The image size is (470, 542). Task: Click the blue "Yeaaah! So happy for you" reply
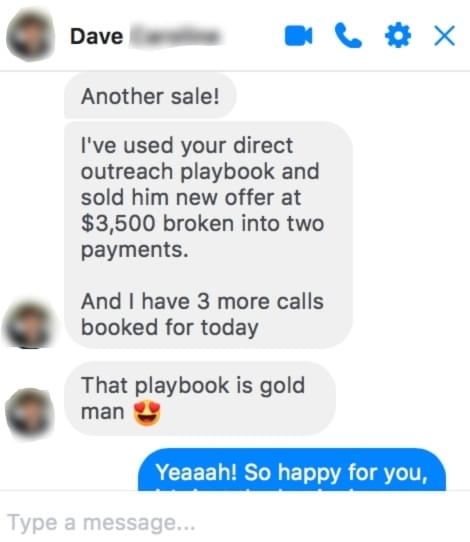pyautogui.click(x=292, y=471)
